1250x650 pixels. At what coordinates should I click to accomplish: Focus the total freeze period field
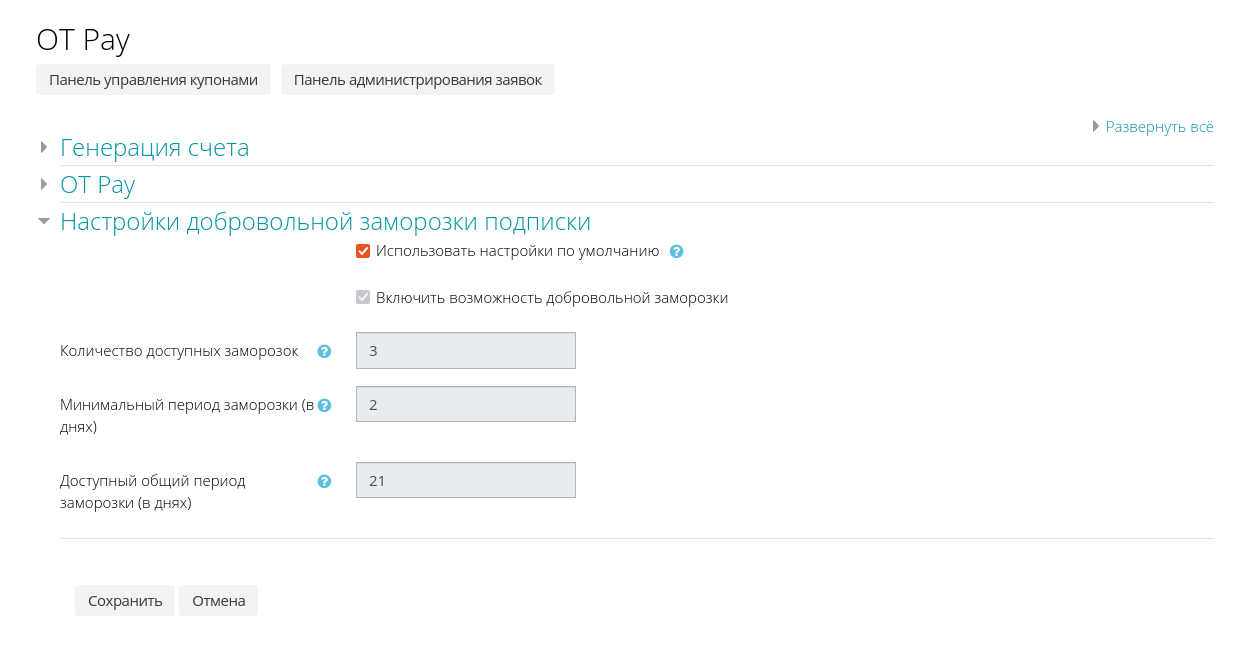click(x=465, y=480)
